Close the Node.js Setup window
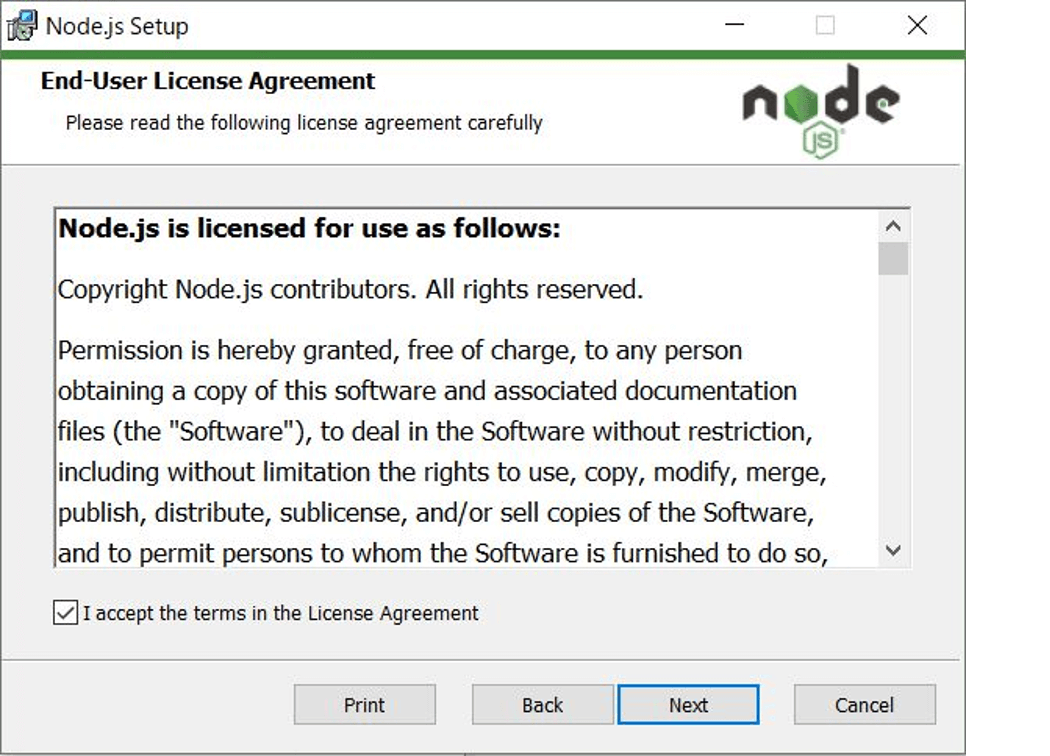The image size is (1050, 756). (917, 25)
